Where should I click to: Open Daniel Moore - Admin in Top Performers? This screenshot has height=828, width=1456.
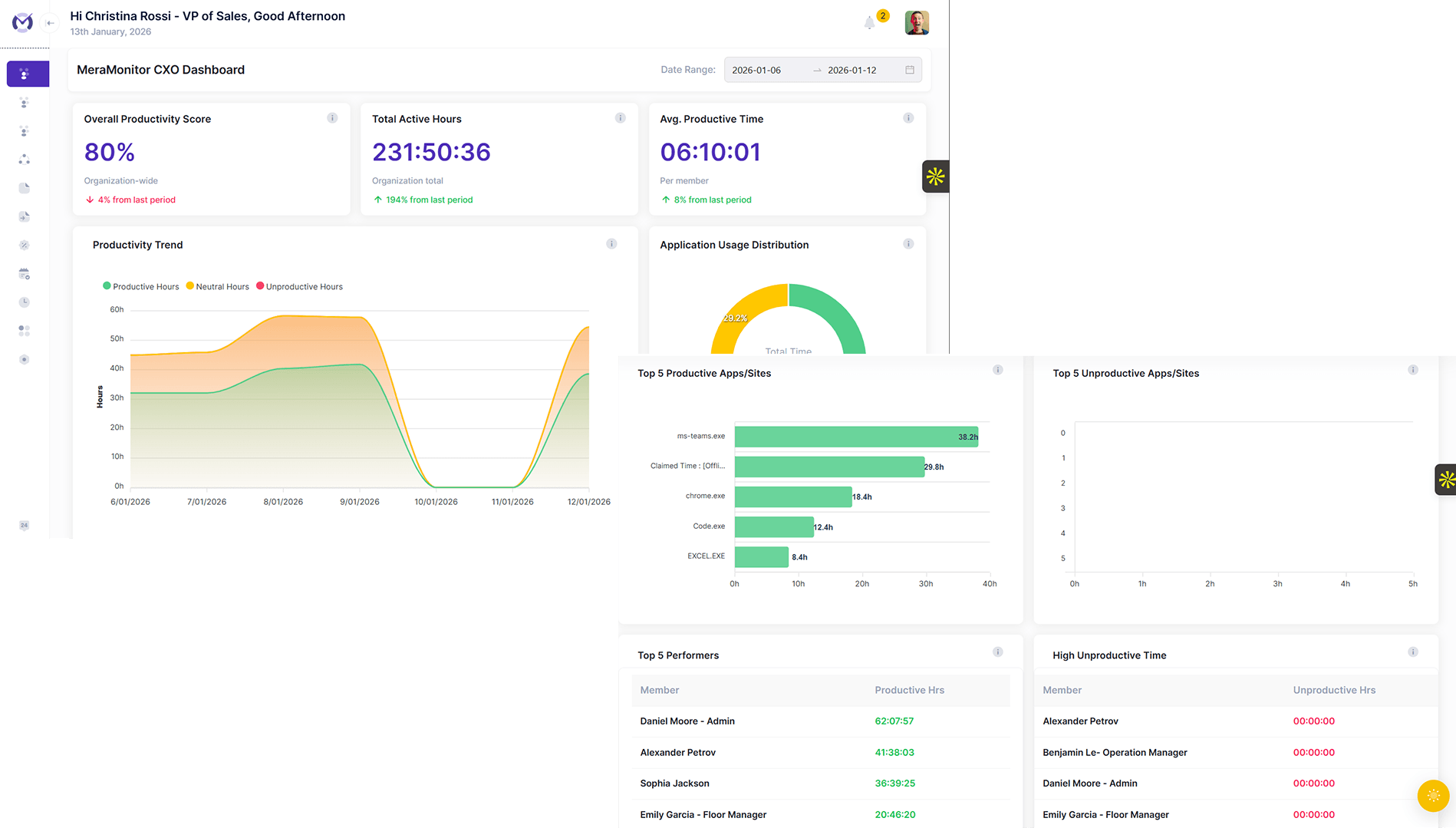pos(687,721)
